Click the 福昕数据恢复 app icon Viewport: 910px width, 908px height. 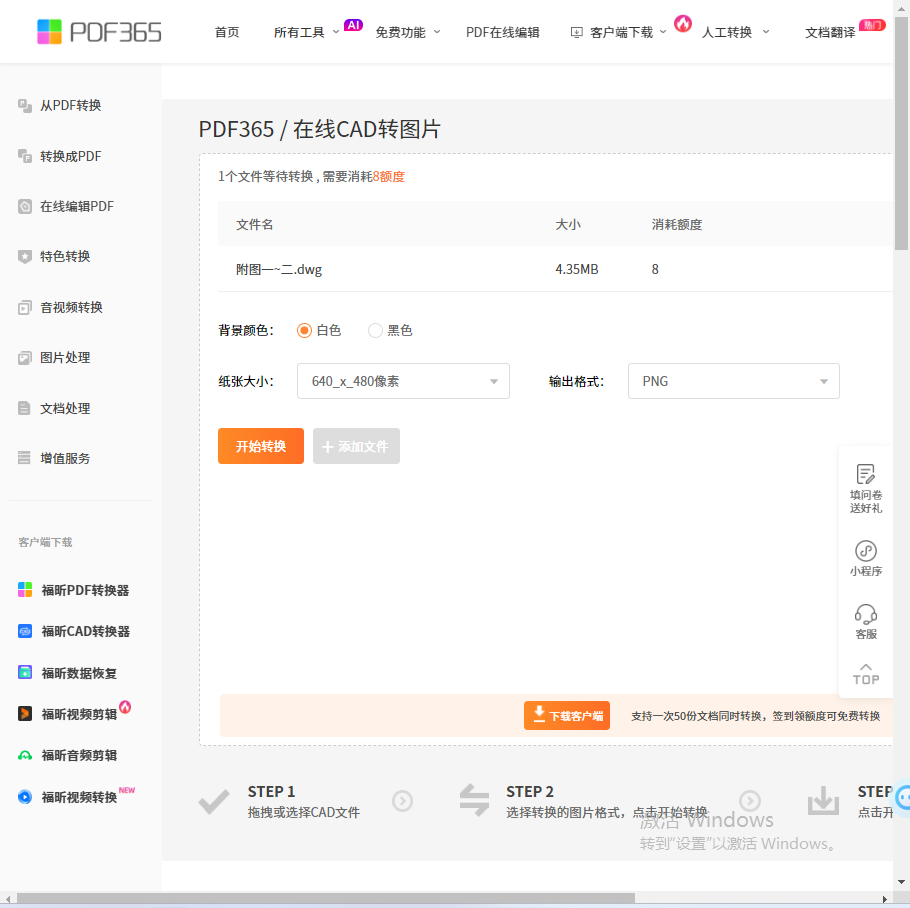coord(25,672)
